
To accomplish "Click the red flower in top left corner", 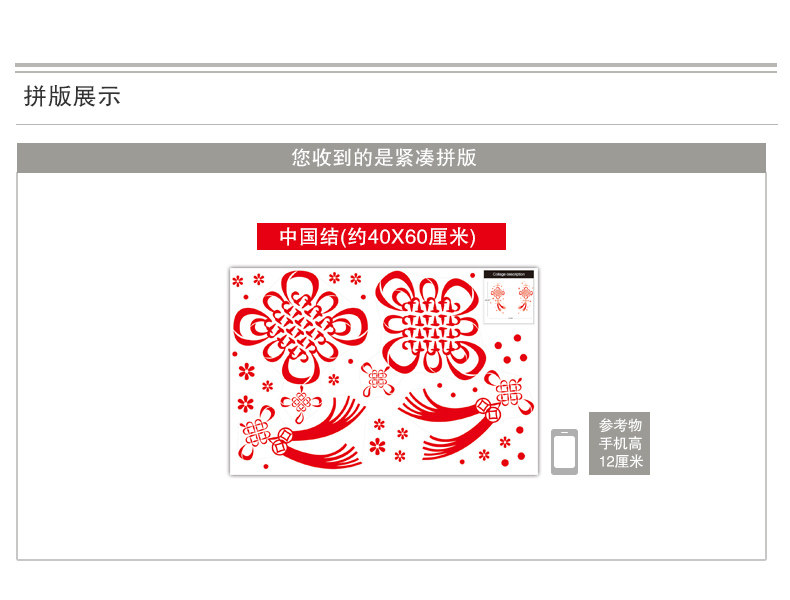I will 237,281.
